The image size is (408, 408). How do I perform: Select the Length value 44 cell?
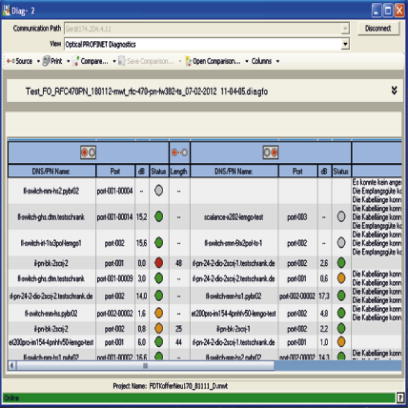179,342
